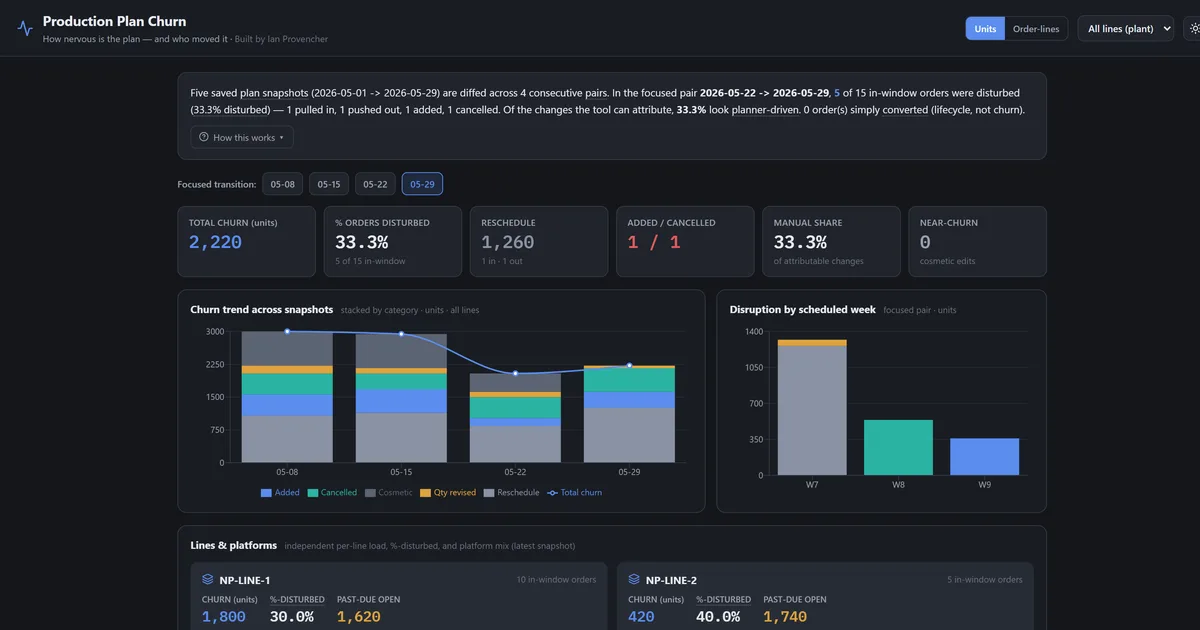Click NP-LINE-2 %-disturbed value 40.0%

pos(718,617)
